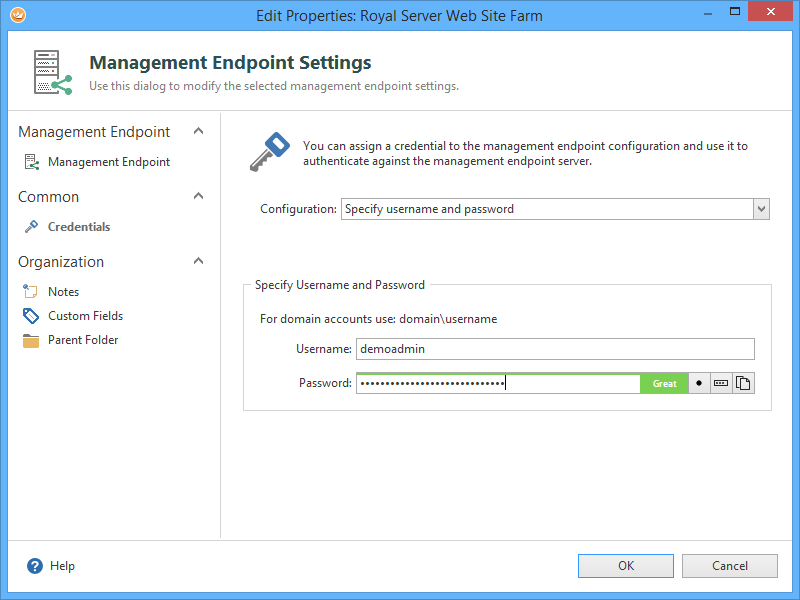The image size is (800, 600).
Task: Collapse the Management Endpoint section
Action: pyautogui.click(x=198, y=131)
